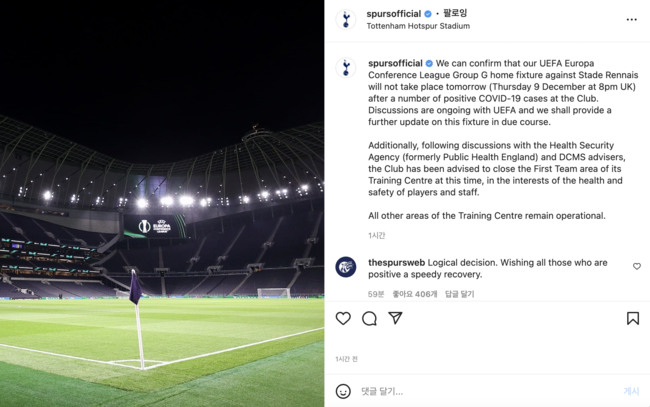
Task: Reply to thespursweb comment via 답글 달기
Action: coord(459,294)
